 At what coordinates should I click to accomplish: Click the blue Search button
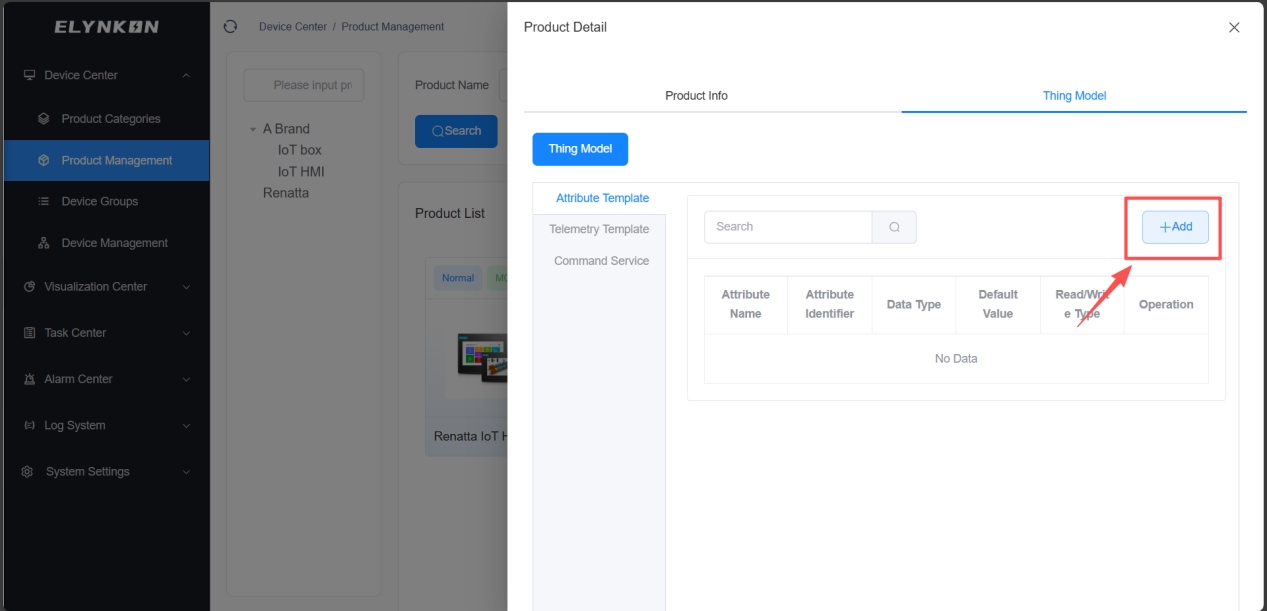click(x=456, y=131)
